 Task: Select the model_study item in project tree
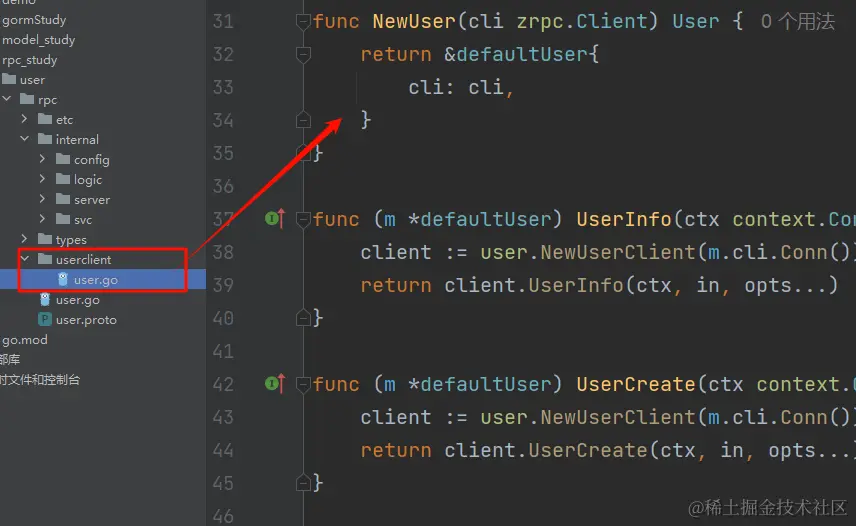click(x=39, y=40)
